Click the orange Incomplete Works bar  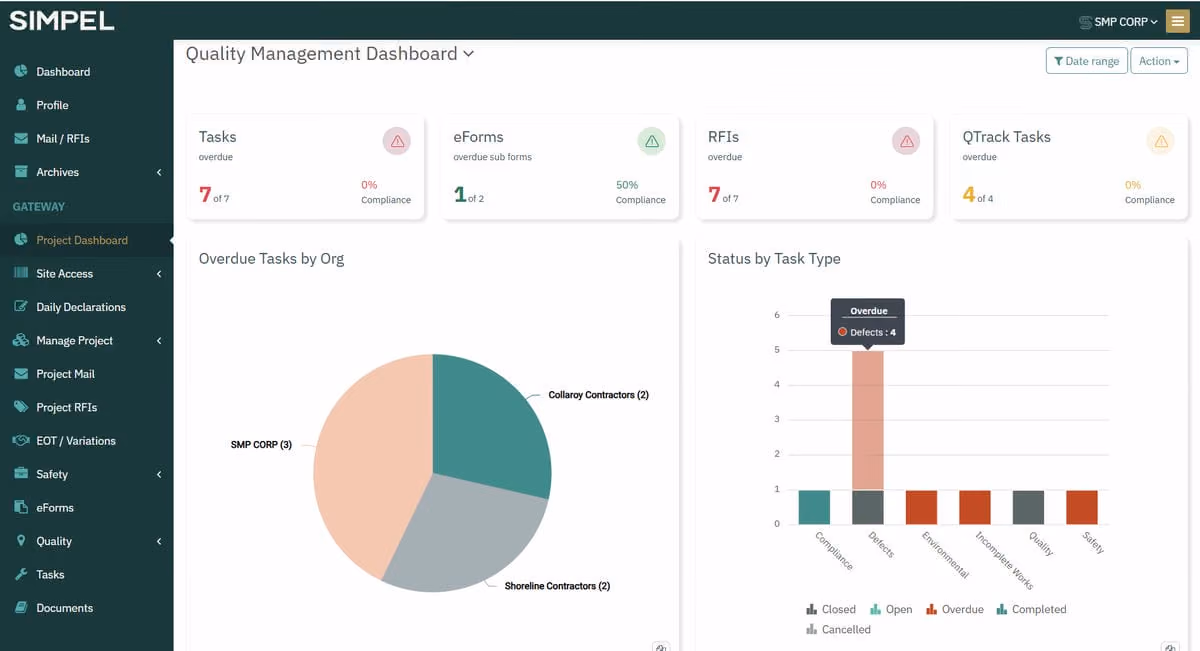point(974,507)
